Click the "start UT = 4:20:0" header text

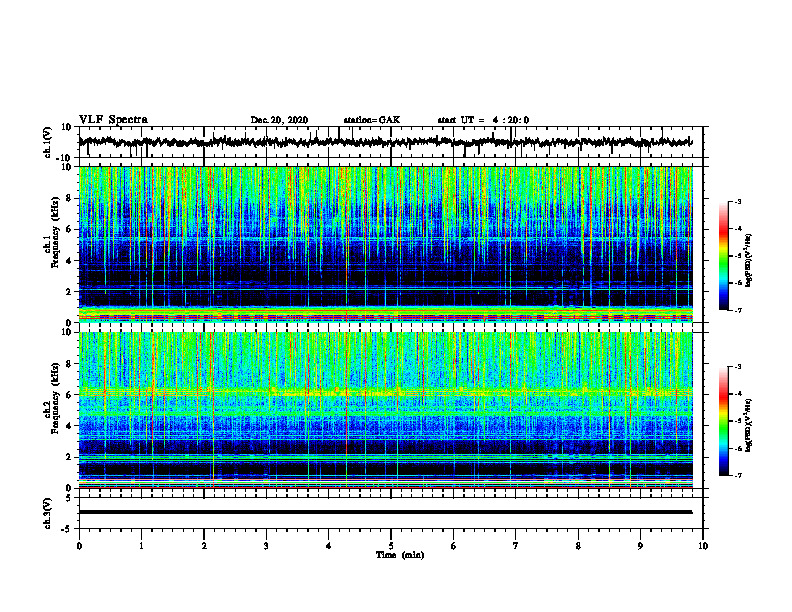point(483,120)
